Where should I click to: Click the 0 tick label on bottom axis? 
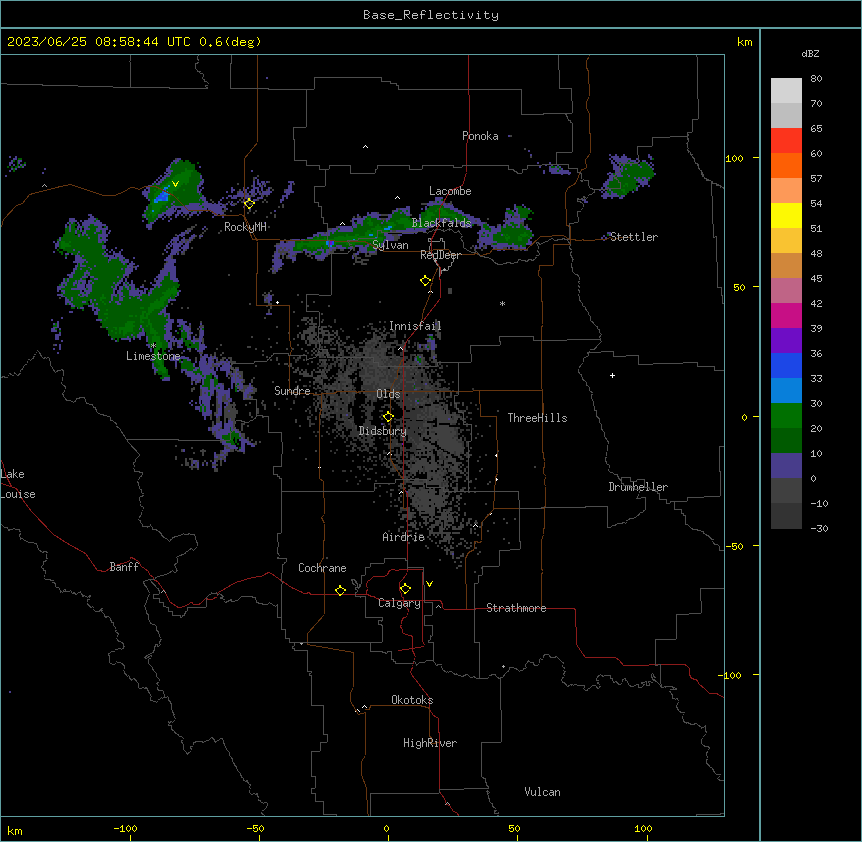[x=386, y=828]
